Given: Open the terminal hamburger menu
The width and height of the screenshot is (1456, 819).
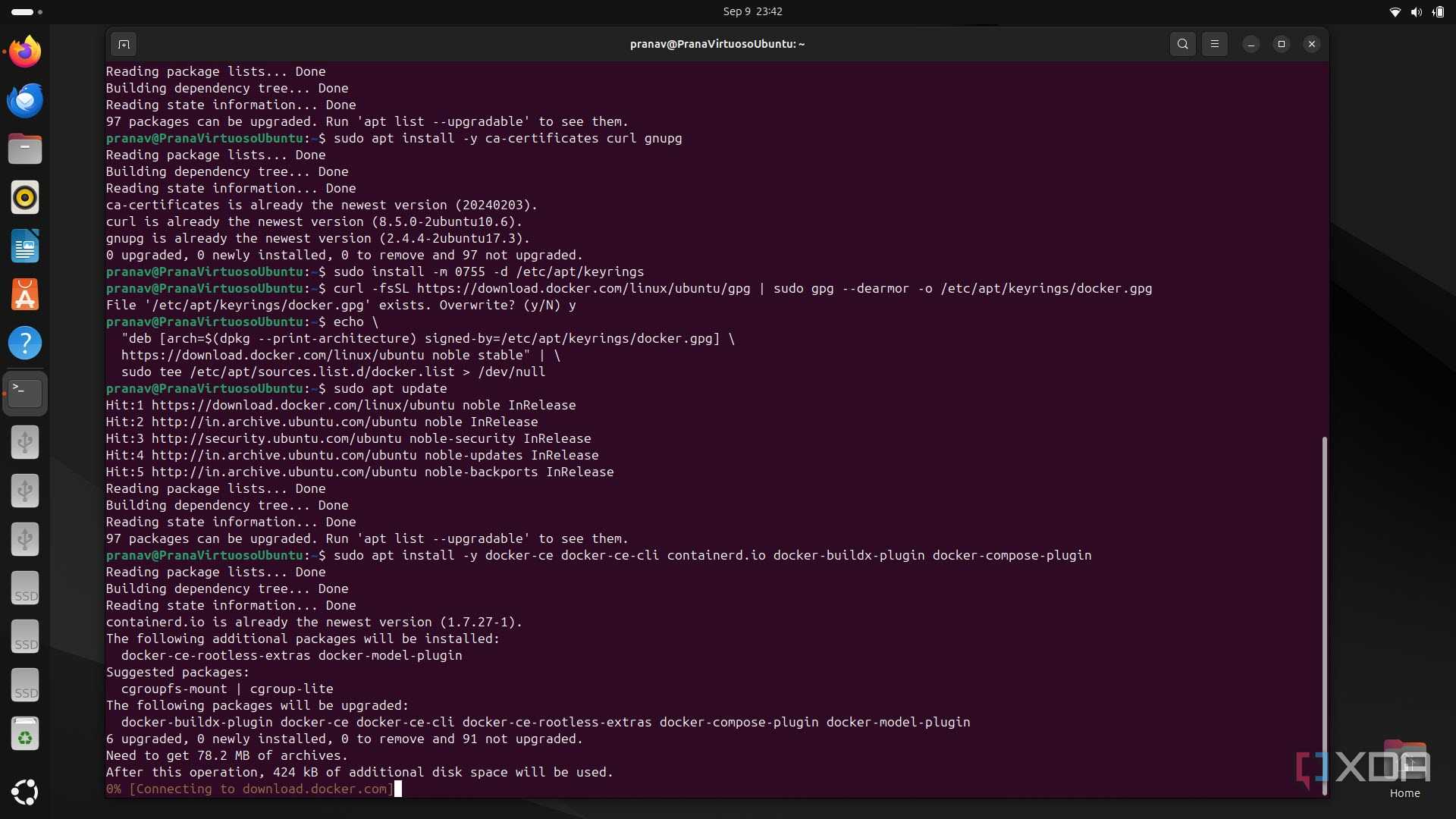Looking at the screenshot, I should coord(1214,44).
